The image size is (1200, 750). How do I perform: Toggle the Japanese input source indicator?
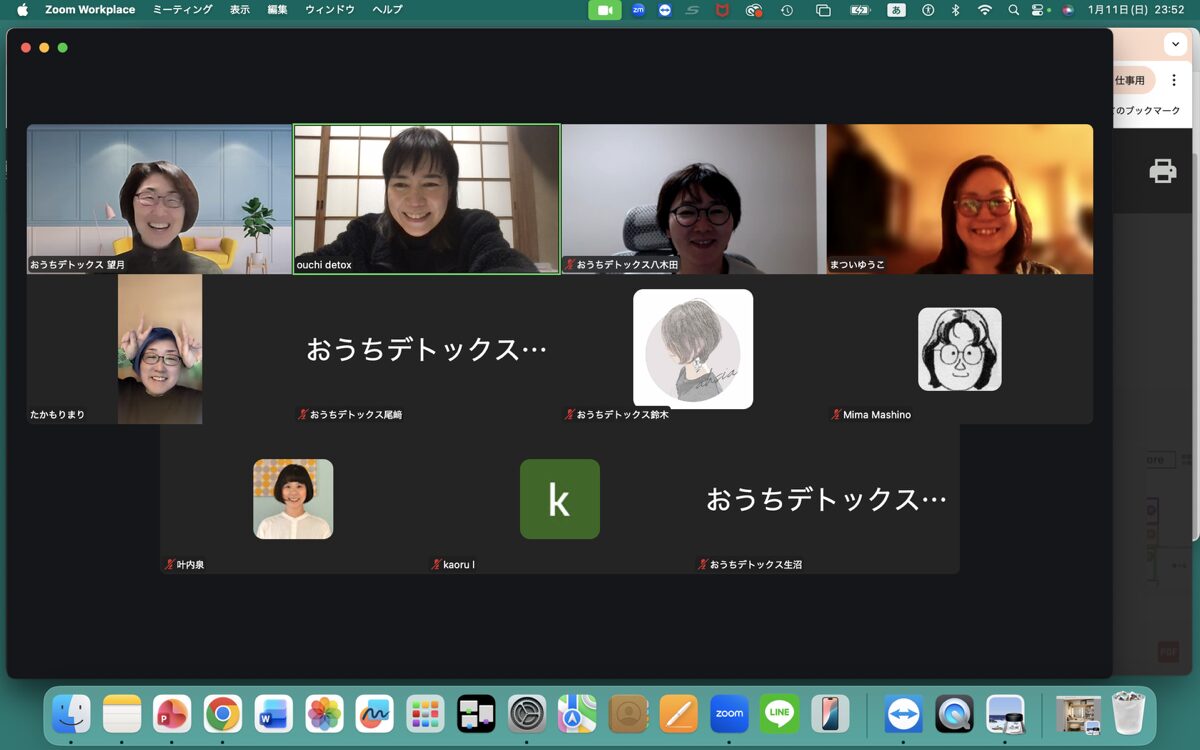pos(897,10)
